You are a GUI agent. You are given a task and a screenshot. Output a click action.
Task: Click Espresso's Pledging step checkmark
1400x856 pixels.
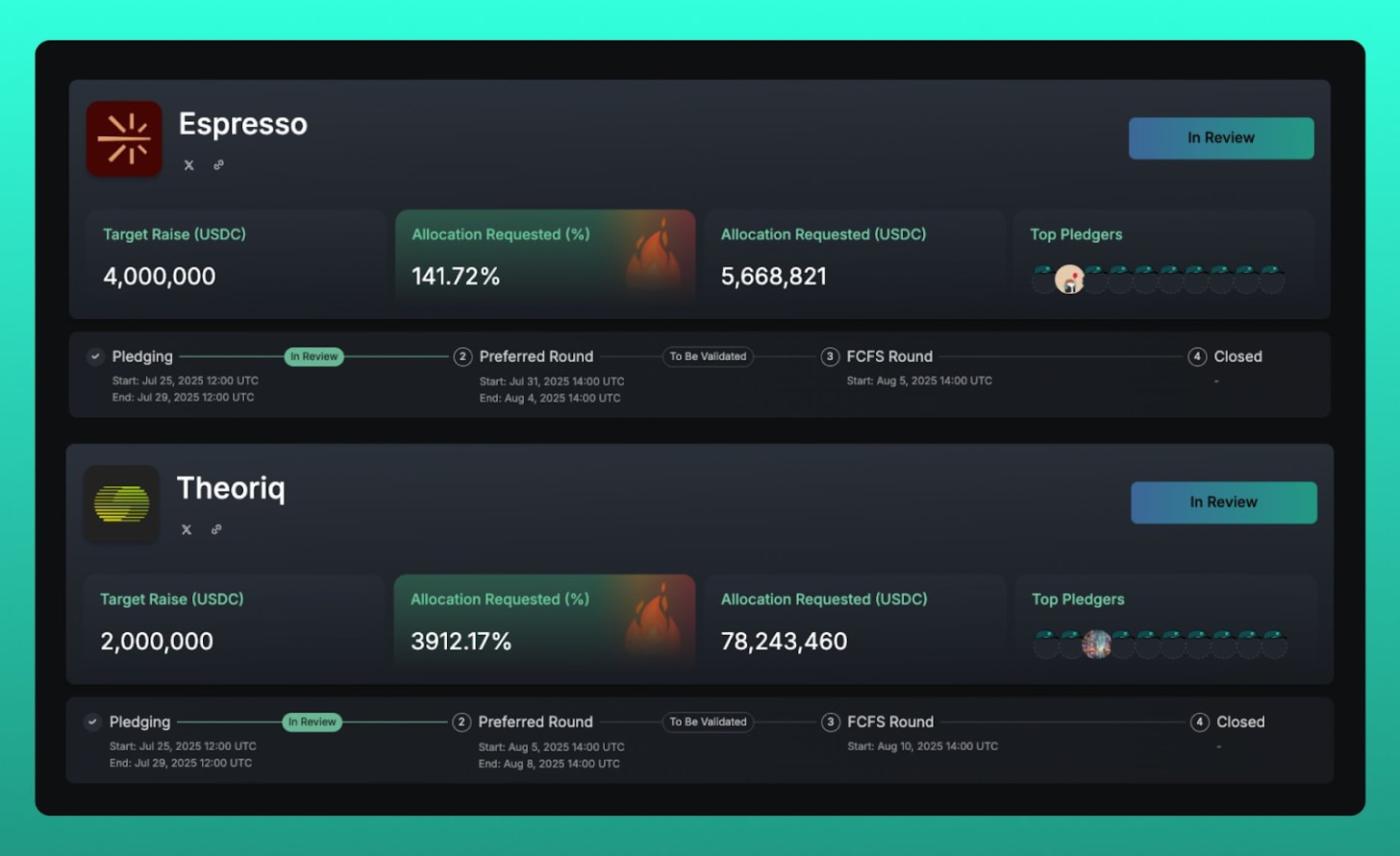(x=95, y=356)
